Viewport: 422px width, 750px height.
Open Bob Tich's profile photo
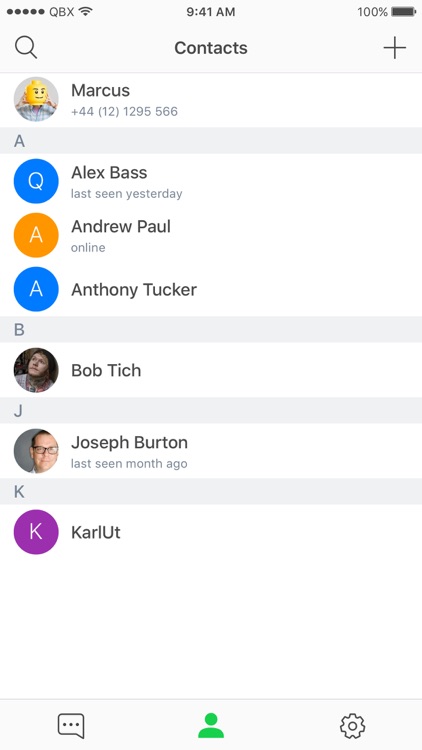pyautogui.click(x=36, y=370)
